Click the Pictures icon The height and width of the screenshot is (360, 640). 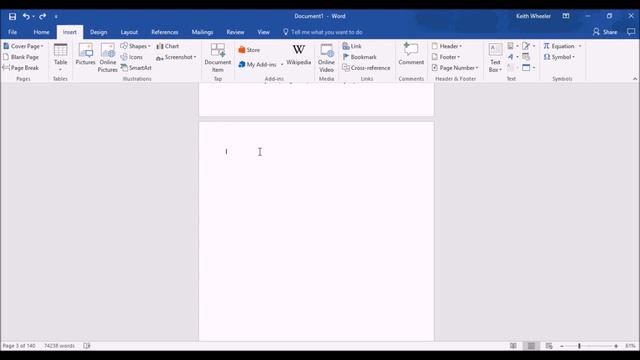coord(85,54)
